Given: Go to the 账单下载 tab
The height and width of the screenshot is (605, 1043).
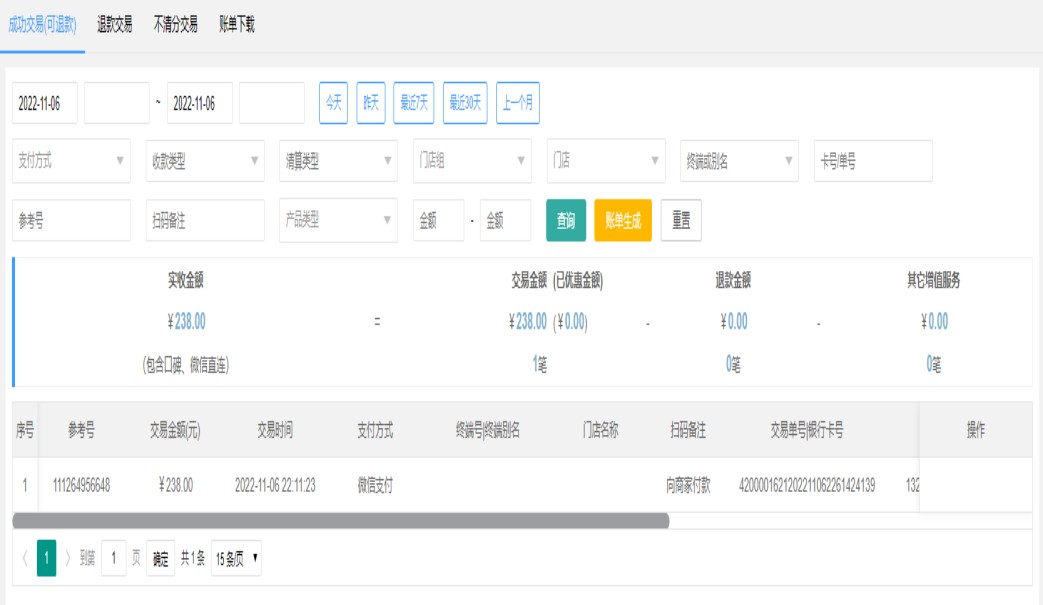Looking at the screenshot, I should [237, 25].
